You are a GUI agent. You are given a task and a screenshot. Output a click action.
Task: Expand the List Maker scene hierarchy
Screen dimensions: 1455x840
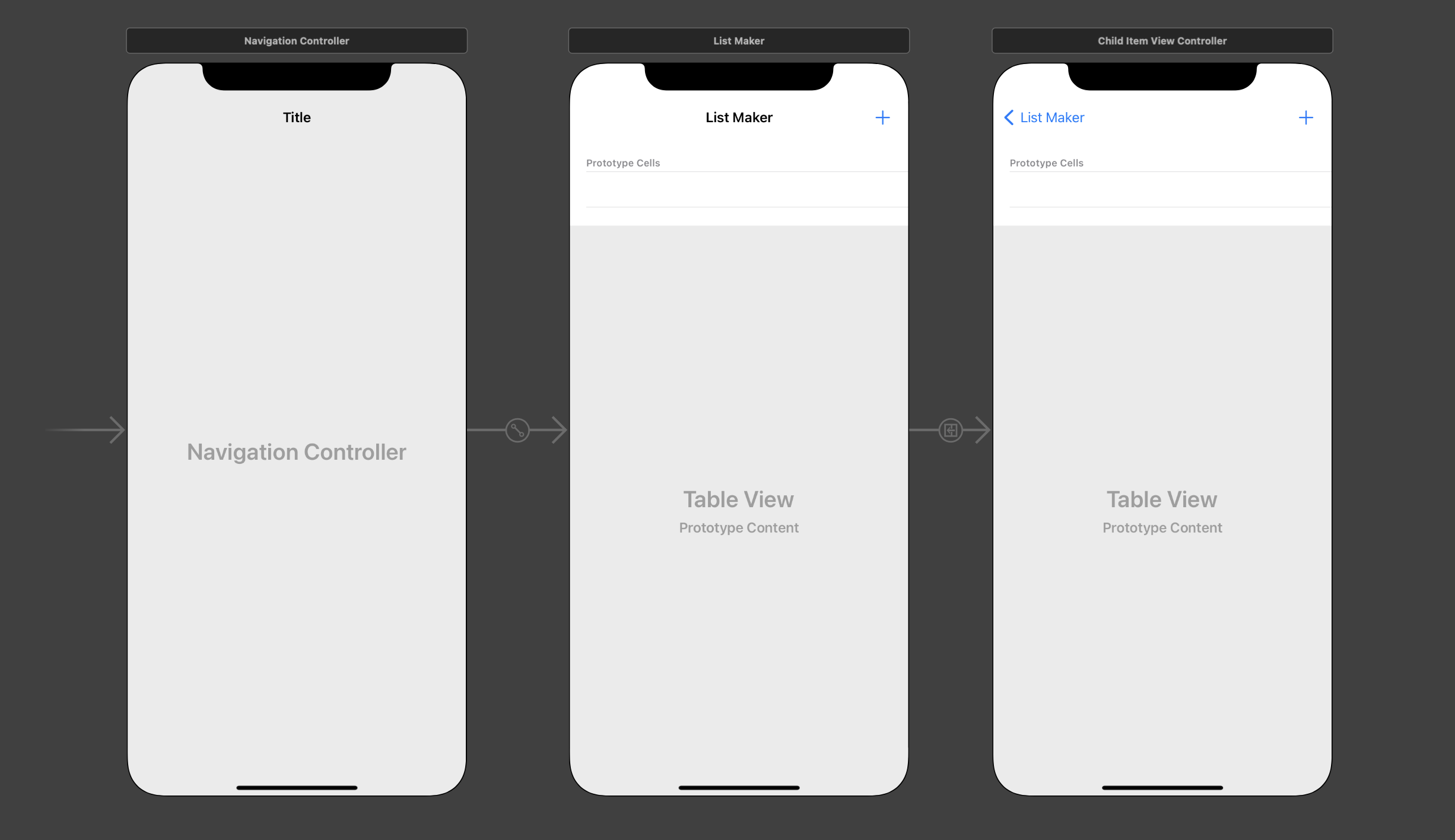[x=739, y=41]
